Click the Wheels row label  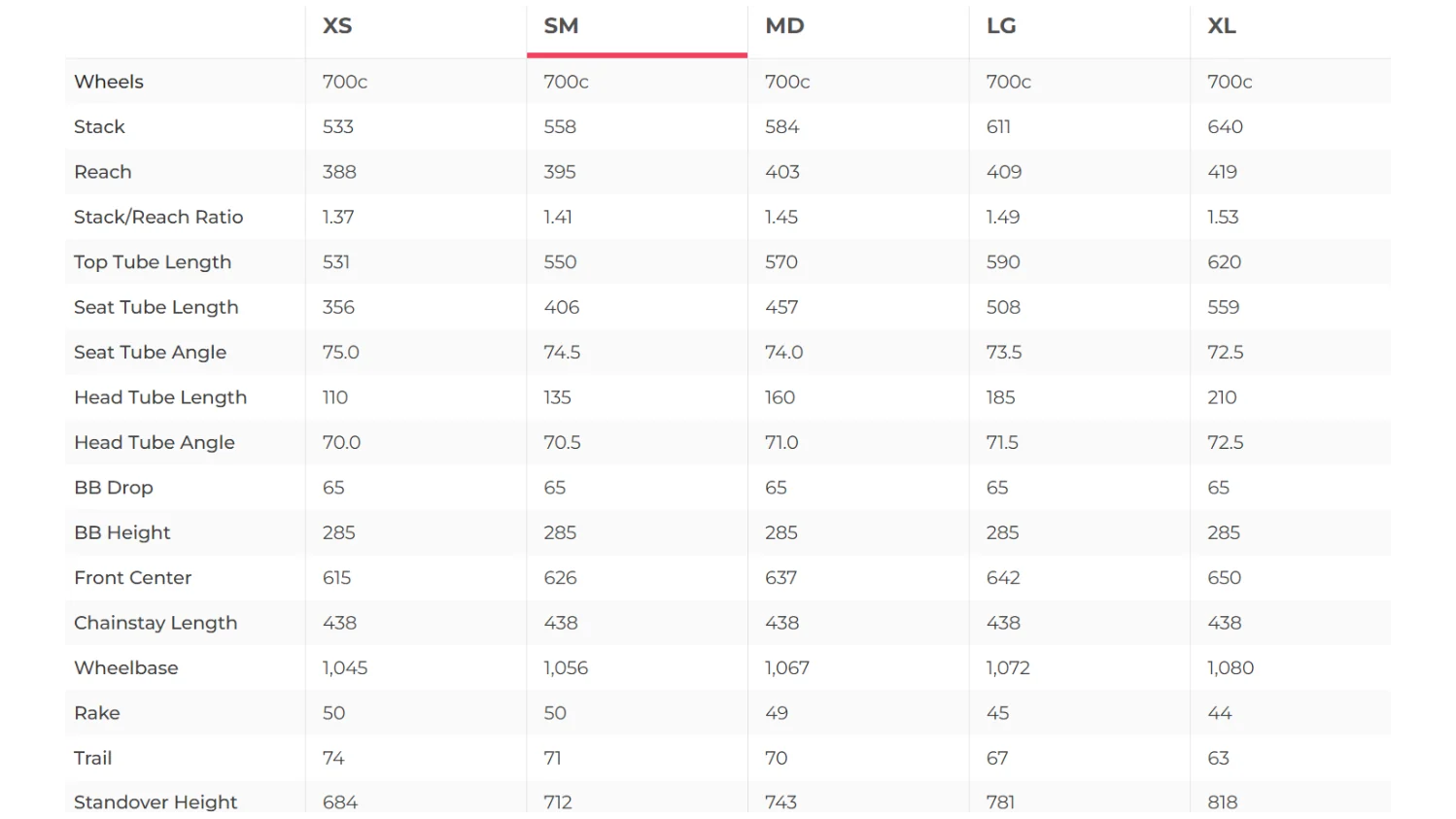109,82
